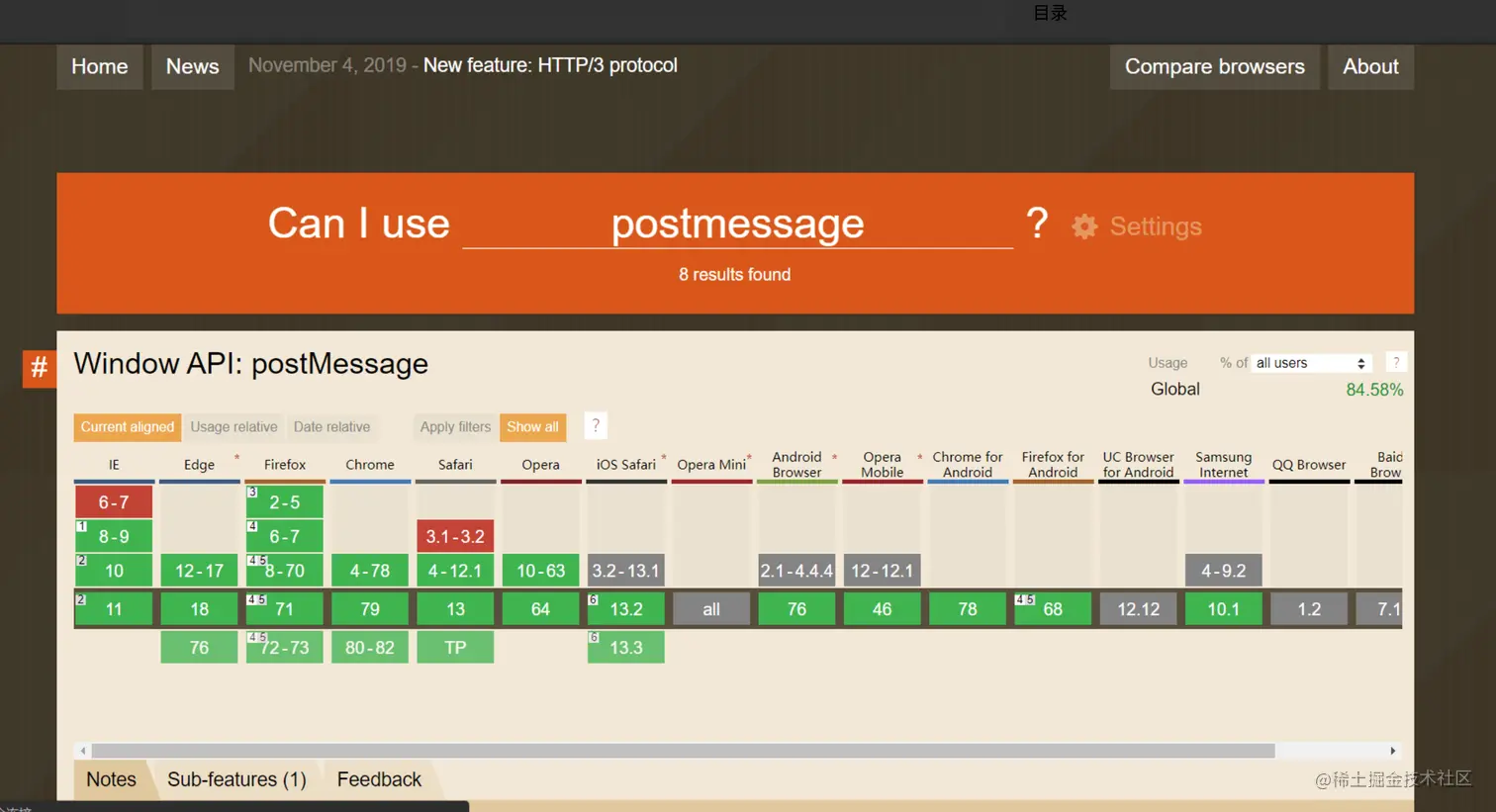The image size is (1496, 812).
Task: Switch to the Sub-features (1) tab
Action: coord(236,779)
